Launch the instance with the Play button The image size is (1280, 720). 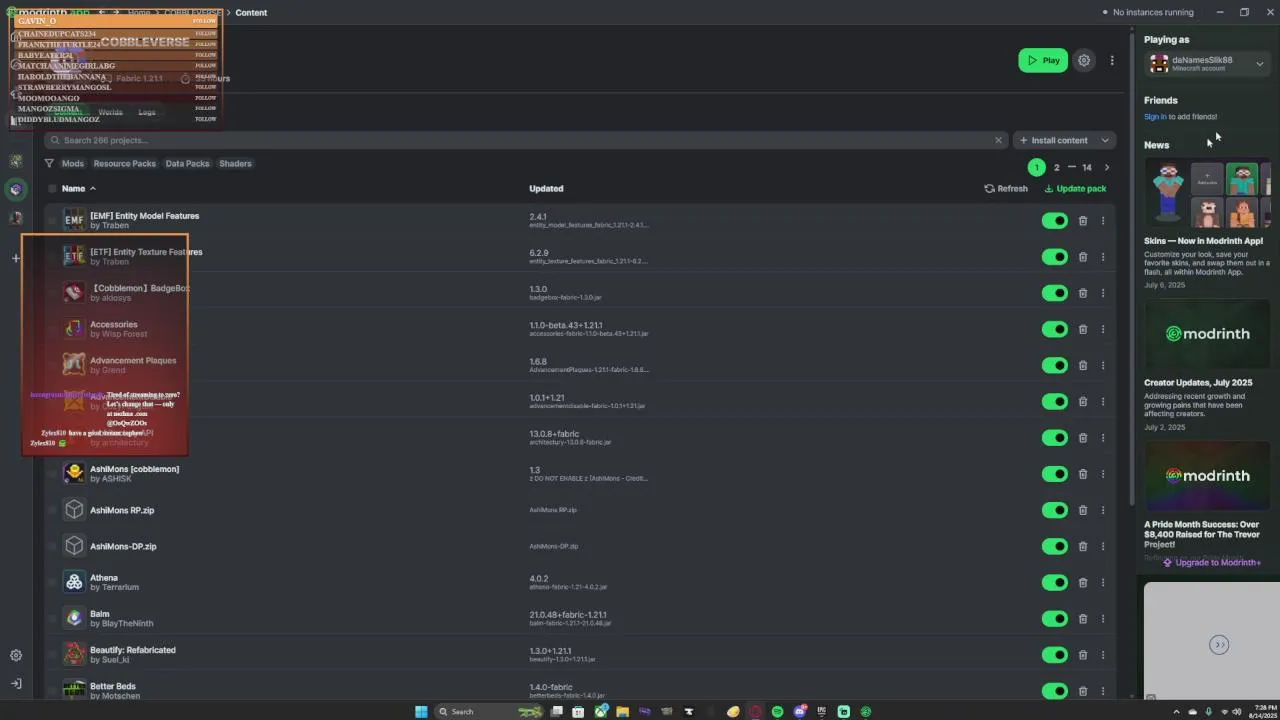point(1043,60)
